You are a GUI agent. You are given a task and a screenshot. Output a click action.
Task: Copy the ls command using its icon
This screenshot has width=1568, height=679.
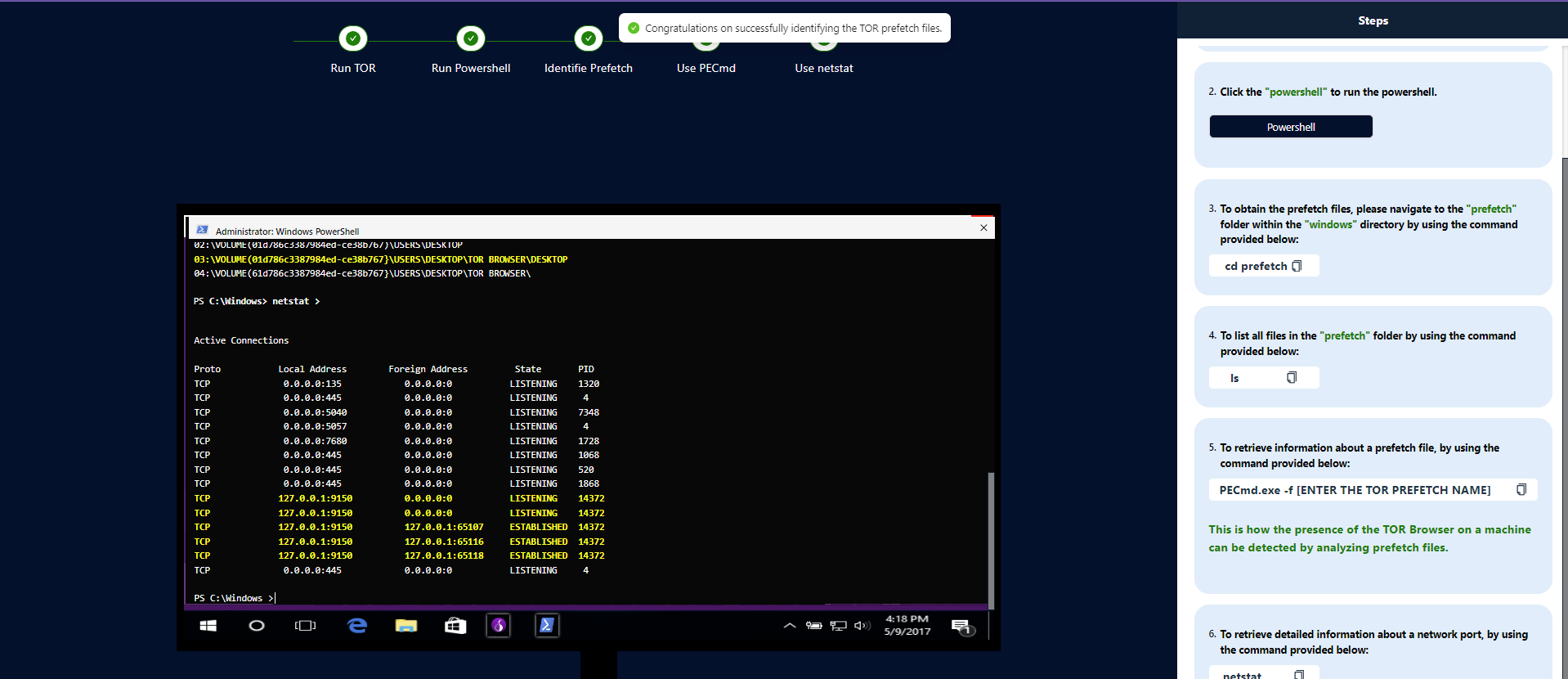[1292, 377]
